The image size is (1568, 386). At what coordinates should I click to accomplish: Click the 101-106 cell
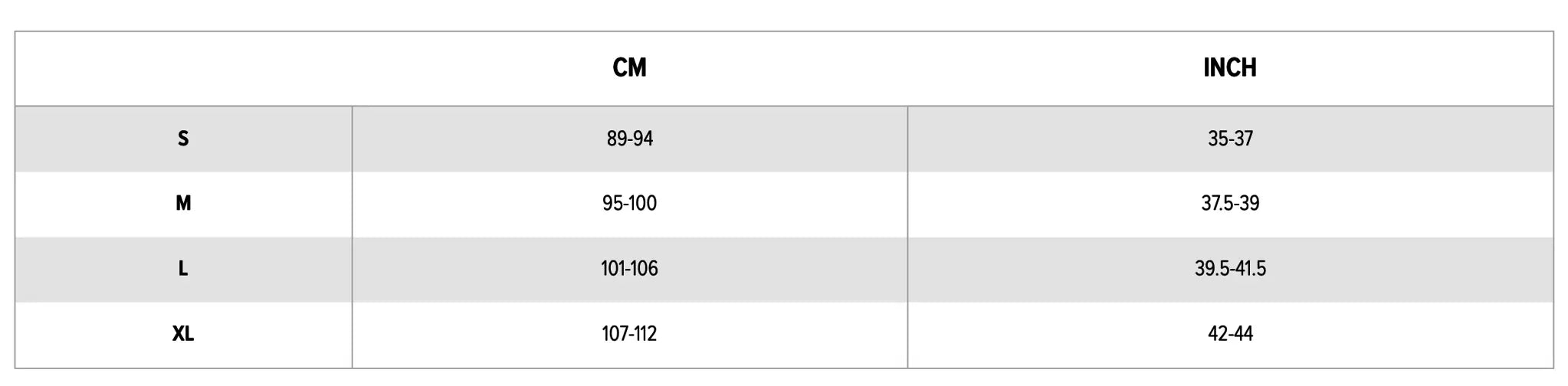(x=629, y=269)
